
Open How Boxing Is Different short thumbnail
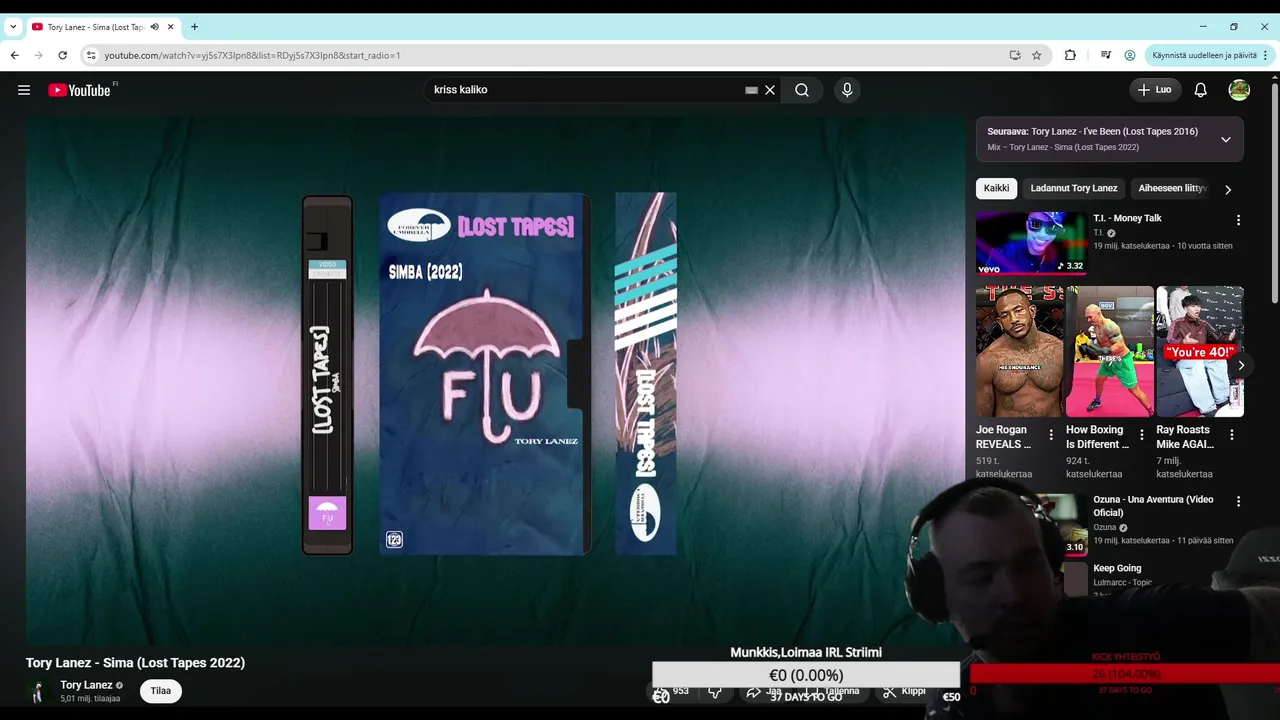pyautogui.click(x=1109, y=351)
